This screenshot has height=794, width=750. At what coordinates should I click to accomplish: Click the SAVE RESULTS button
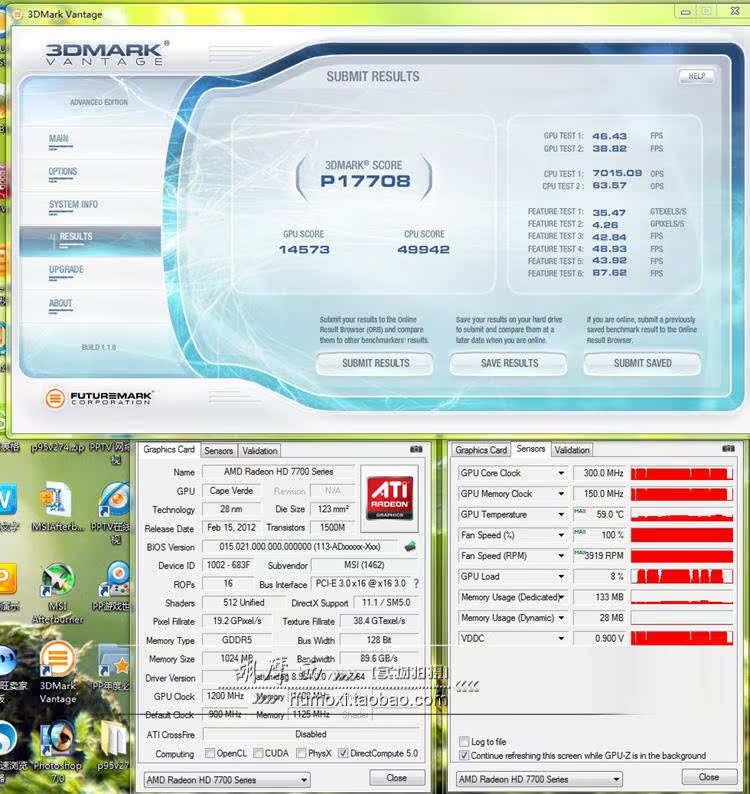tap(509, 364)
